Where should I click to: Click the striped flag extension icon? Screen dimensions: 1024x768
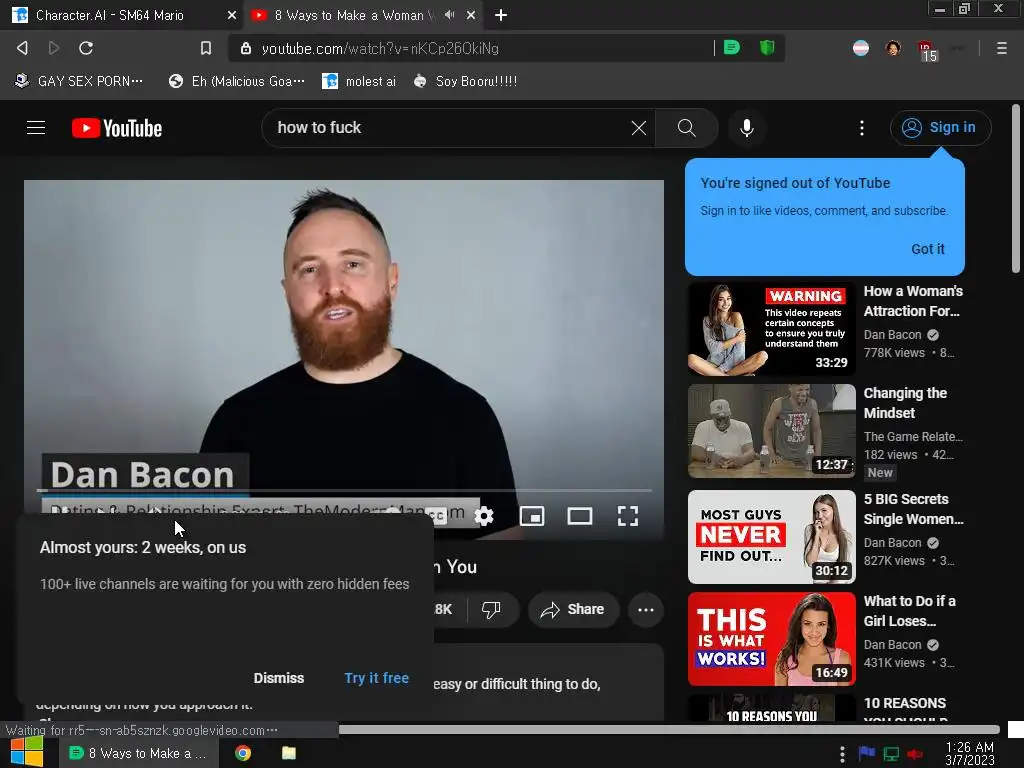(x=861, y=48)
